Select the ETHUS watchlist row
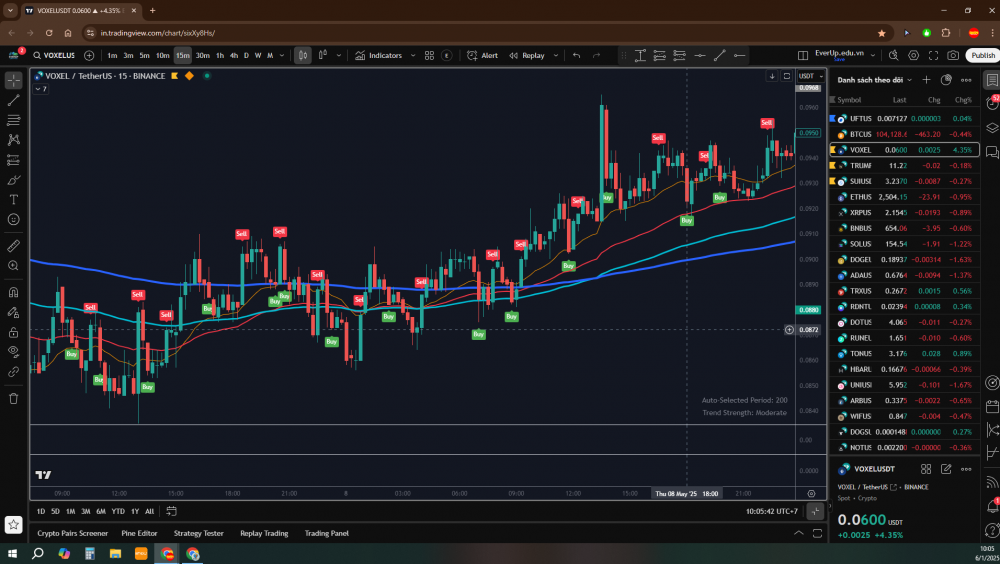 pos(904,197)
